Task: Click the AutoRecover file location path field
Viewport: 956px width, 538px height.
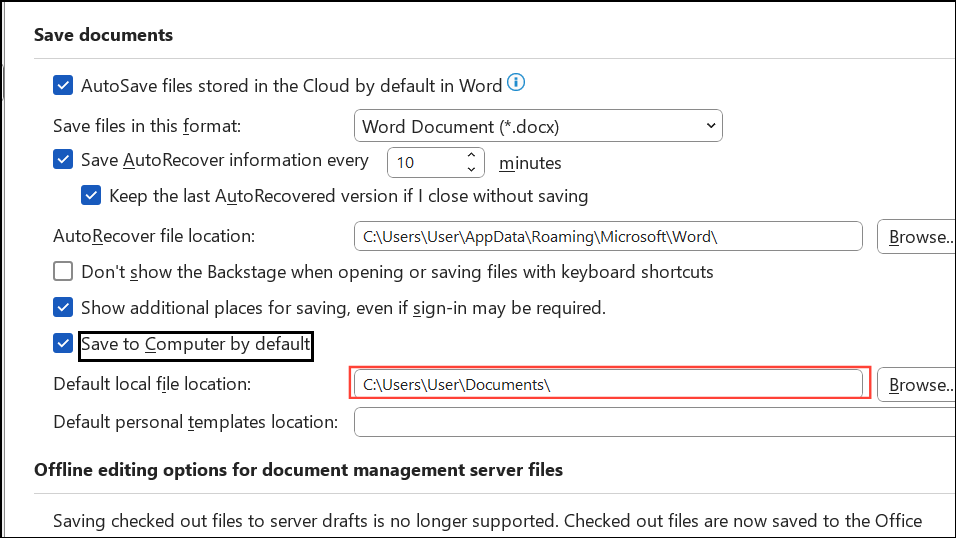Action: (608, 237)
